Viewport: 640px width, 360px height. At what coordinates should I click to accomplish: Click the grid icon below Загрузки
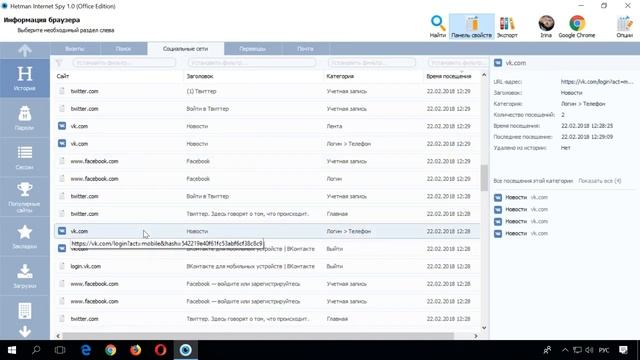point(24,311)
